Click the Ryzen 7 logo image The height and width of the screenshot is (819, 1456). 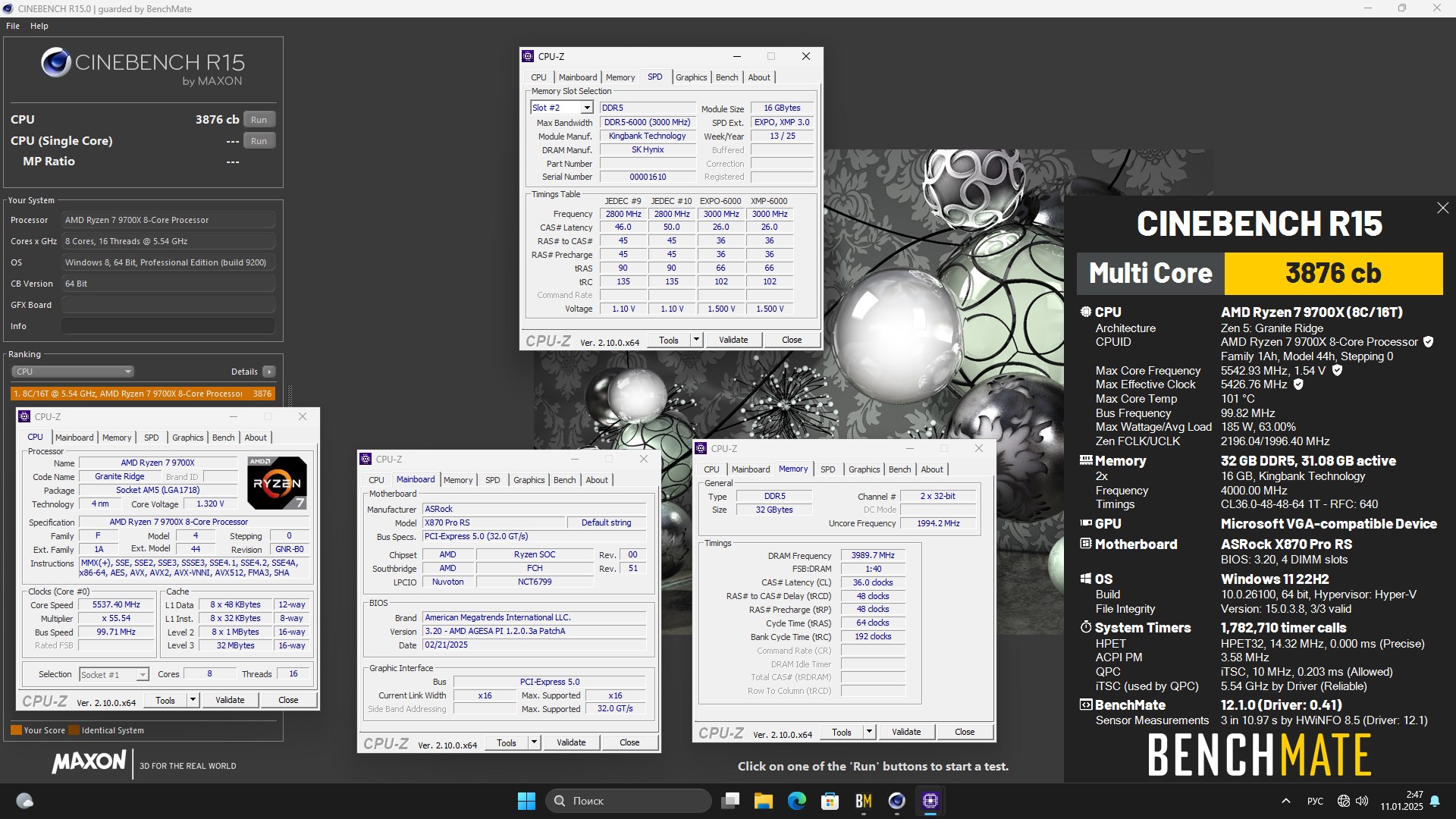[x=278, y=482]
